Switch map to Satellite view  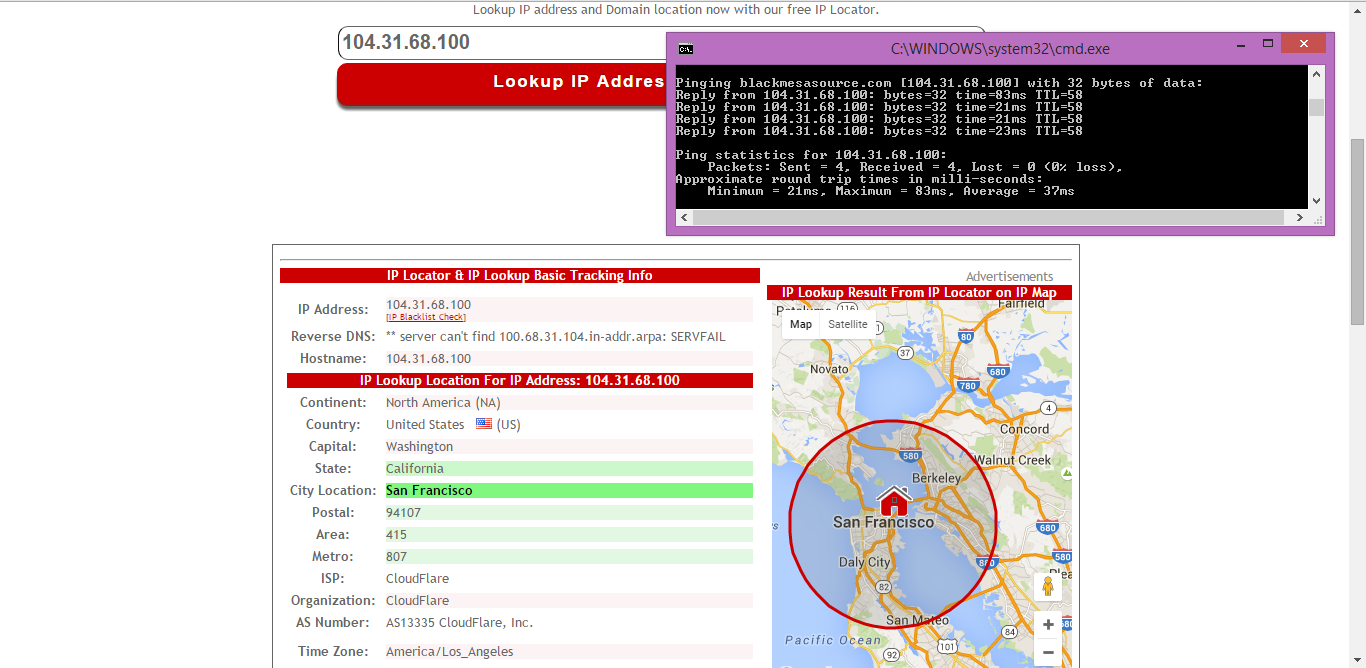(848, 324)
